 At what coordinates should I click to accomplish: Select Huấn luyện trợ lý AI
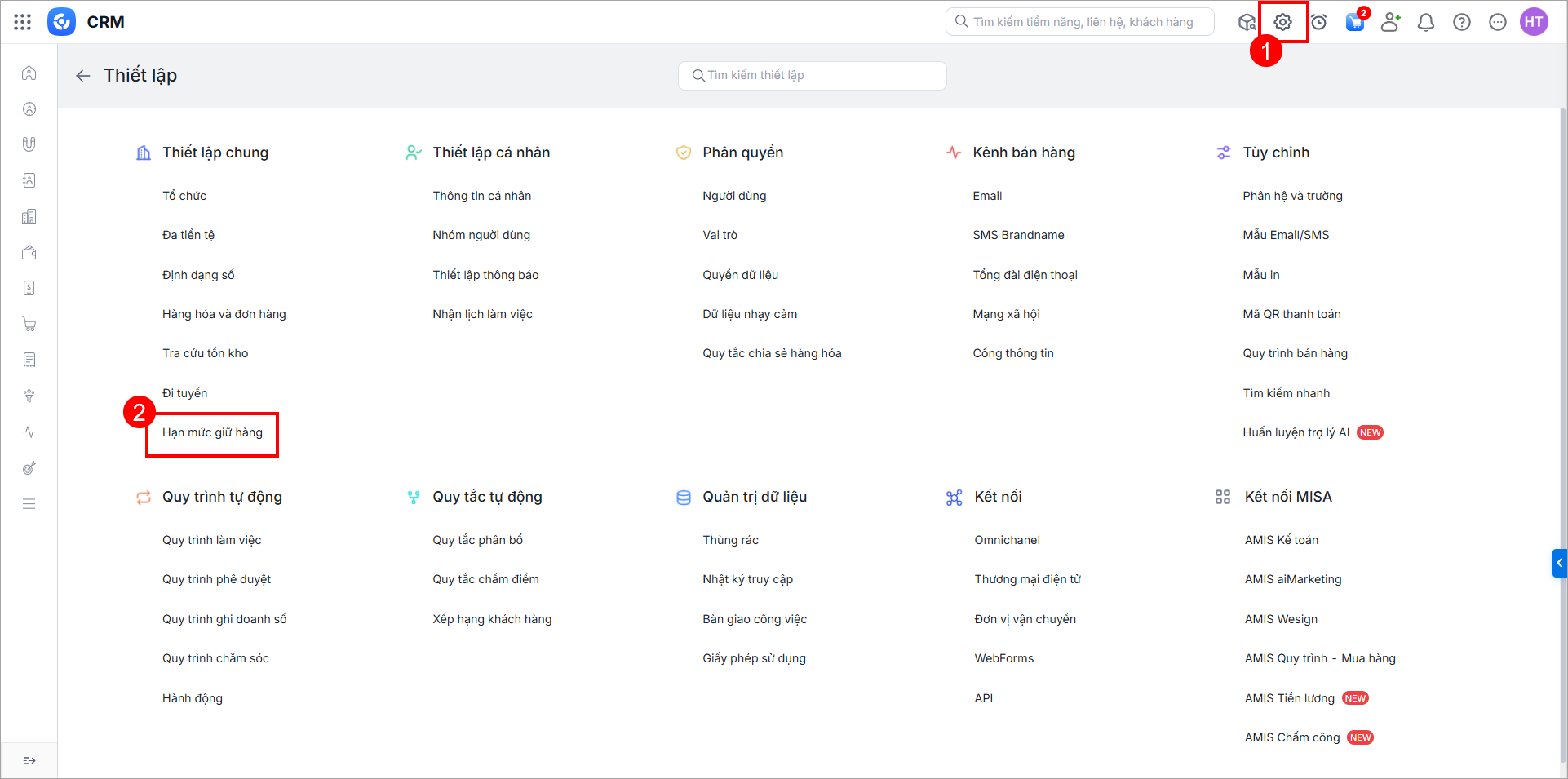click(x=1296, y=432)
